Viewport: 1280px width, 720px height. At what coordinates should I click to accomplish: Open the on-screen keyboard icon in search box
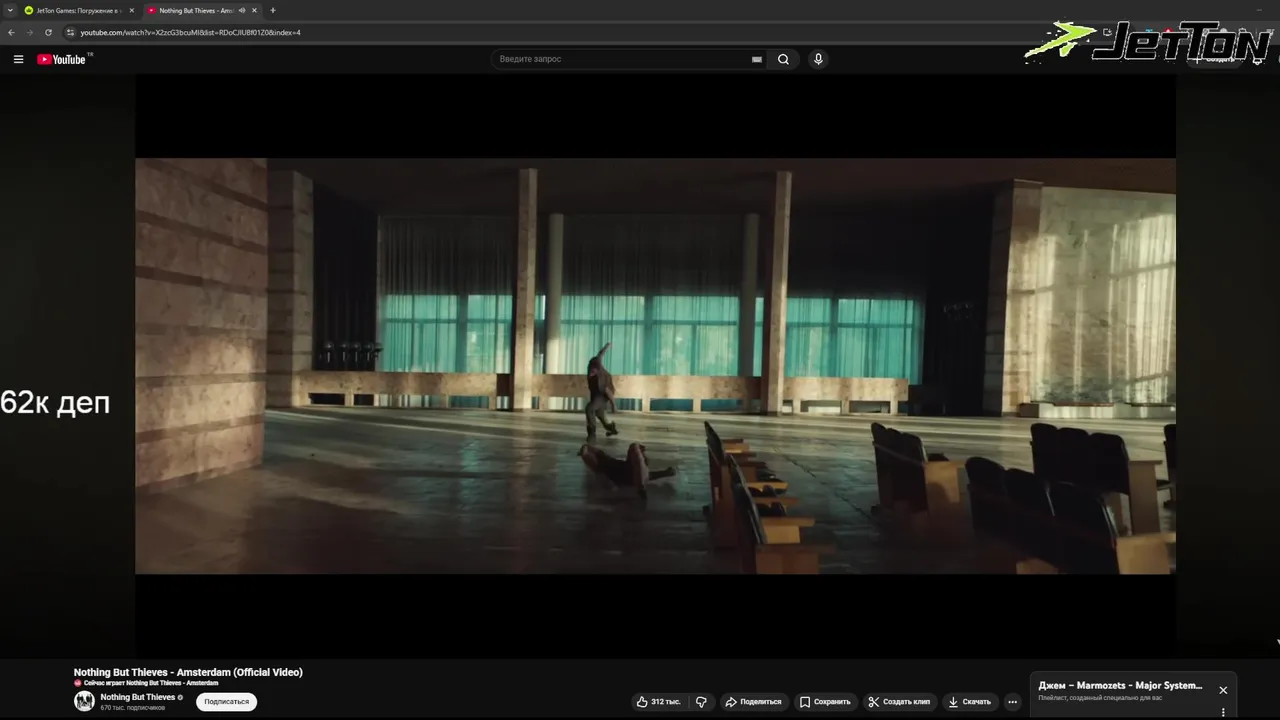click(757, 59)
